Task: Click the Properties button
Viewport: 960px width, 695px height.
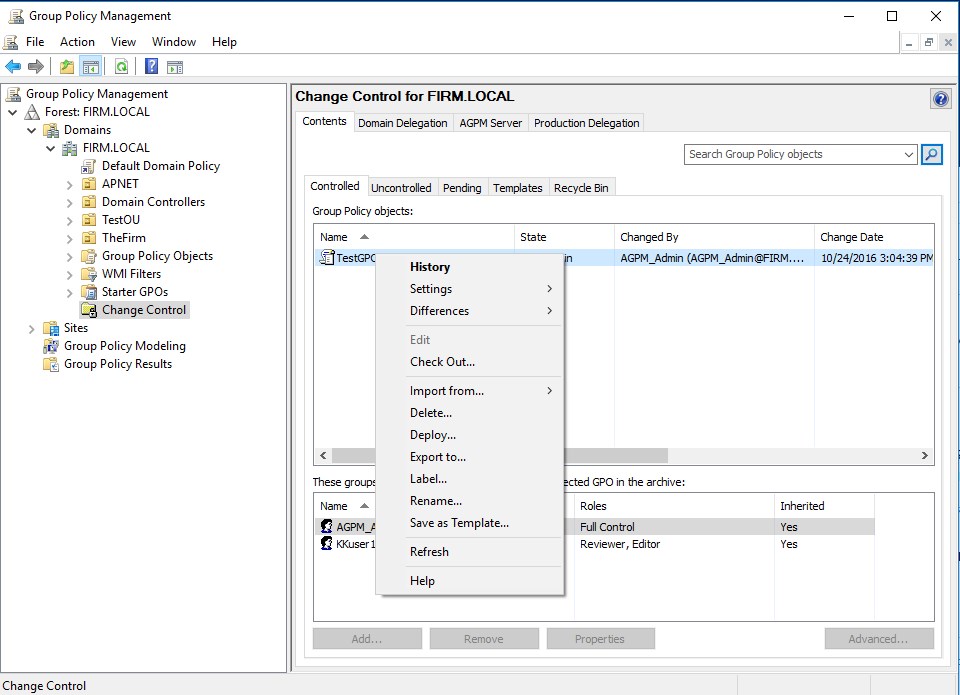Action: (x=600, y=639)
